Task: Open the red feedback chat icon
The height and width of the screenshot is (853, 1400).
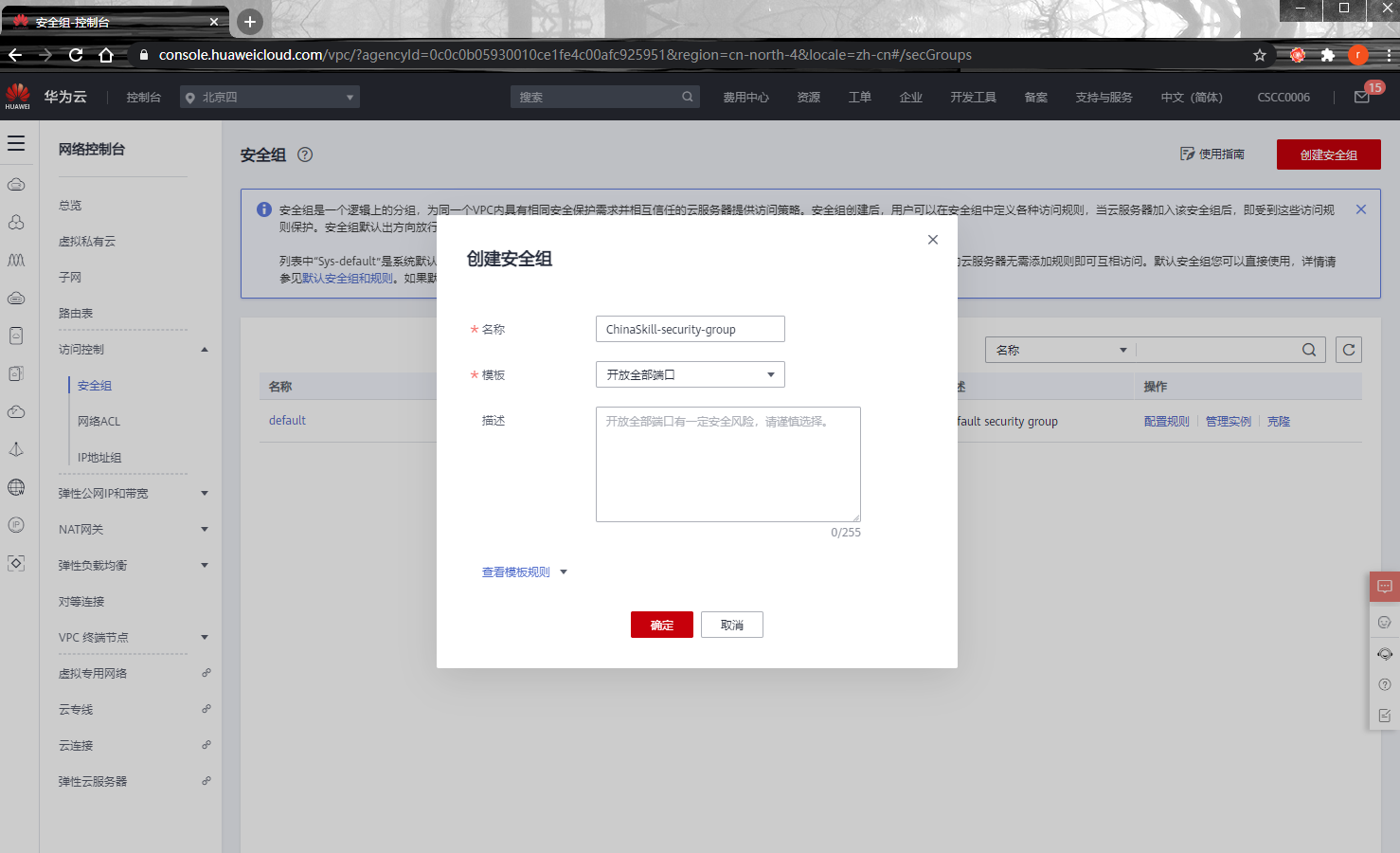Action: (x=1385, y=587)
